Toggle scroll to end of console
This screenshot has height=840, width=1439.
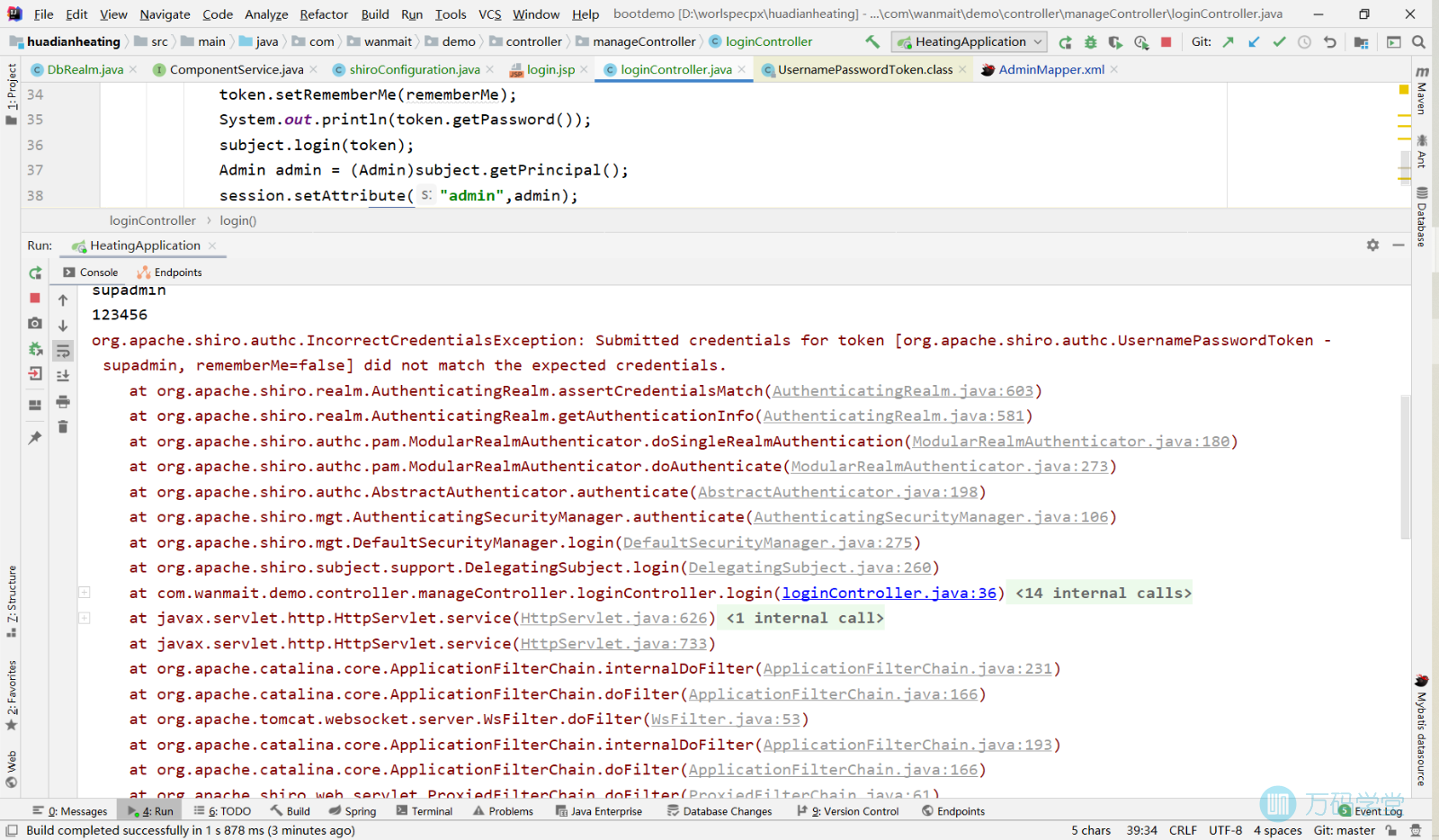63,376
